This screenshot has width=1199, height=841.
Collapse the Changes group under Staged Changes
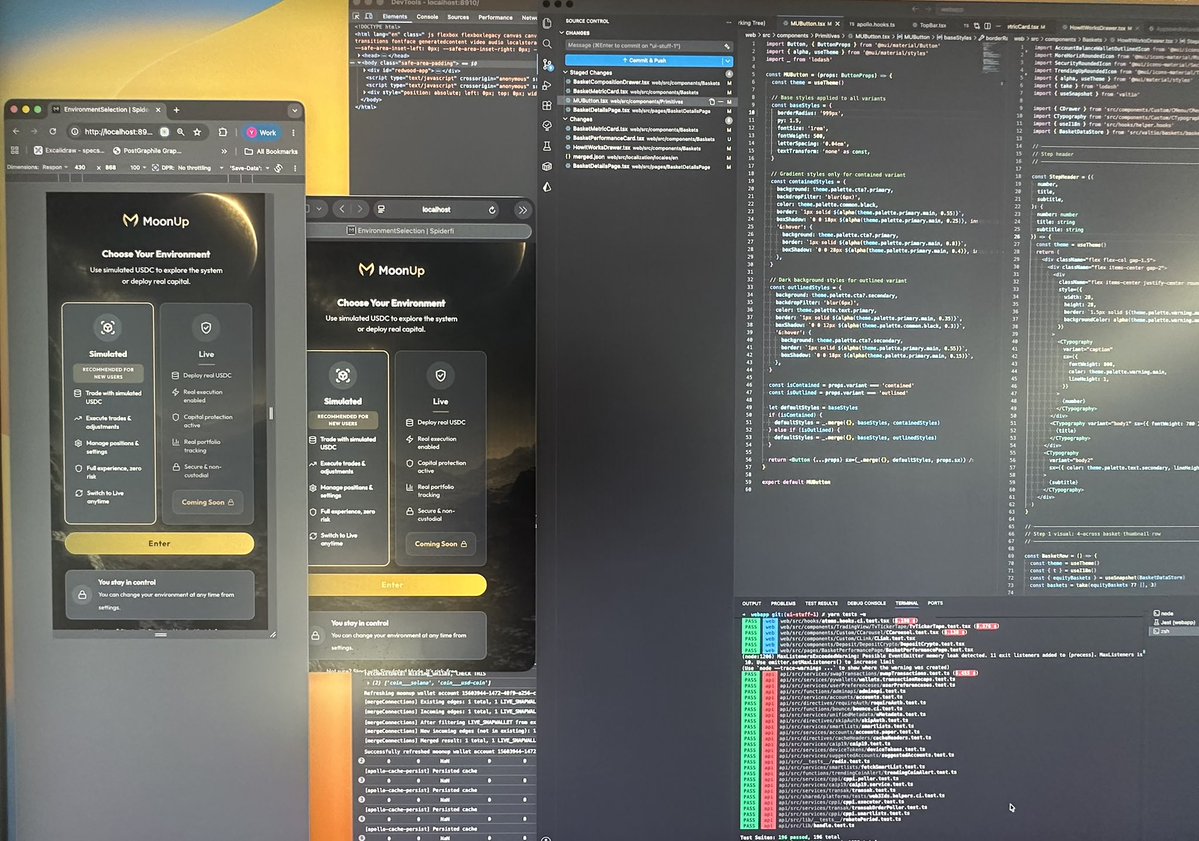[566, 119]
